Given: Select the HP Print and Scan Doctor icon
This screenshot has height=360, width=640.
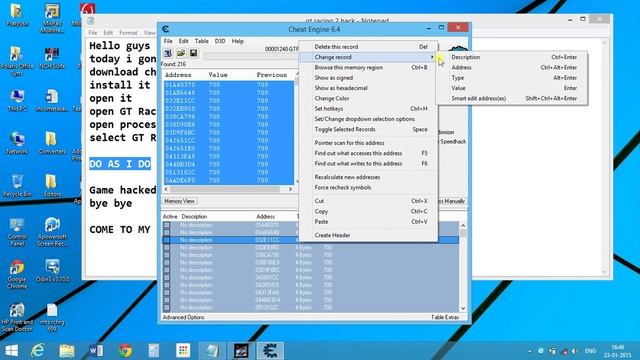Looking at the screenshot, I should click(17, 318).
